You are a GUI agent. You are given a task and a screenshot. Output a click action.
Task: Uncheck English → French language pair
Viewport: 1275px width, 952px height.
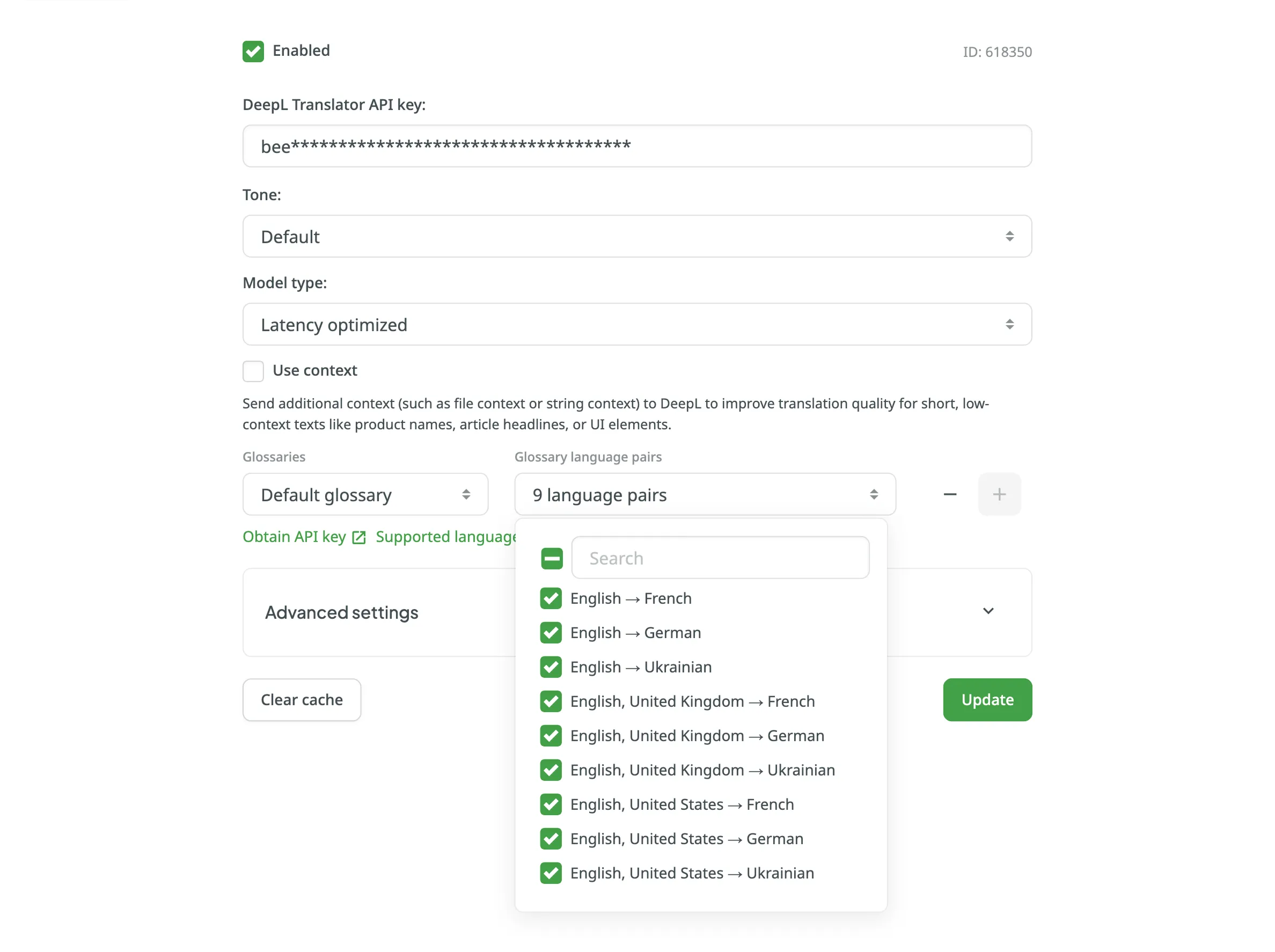coord(551,599)
